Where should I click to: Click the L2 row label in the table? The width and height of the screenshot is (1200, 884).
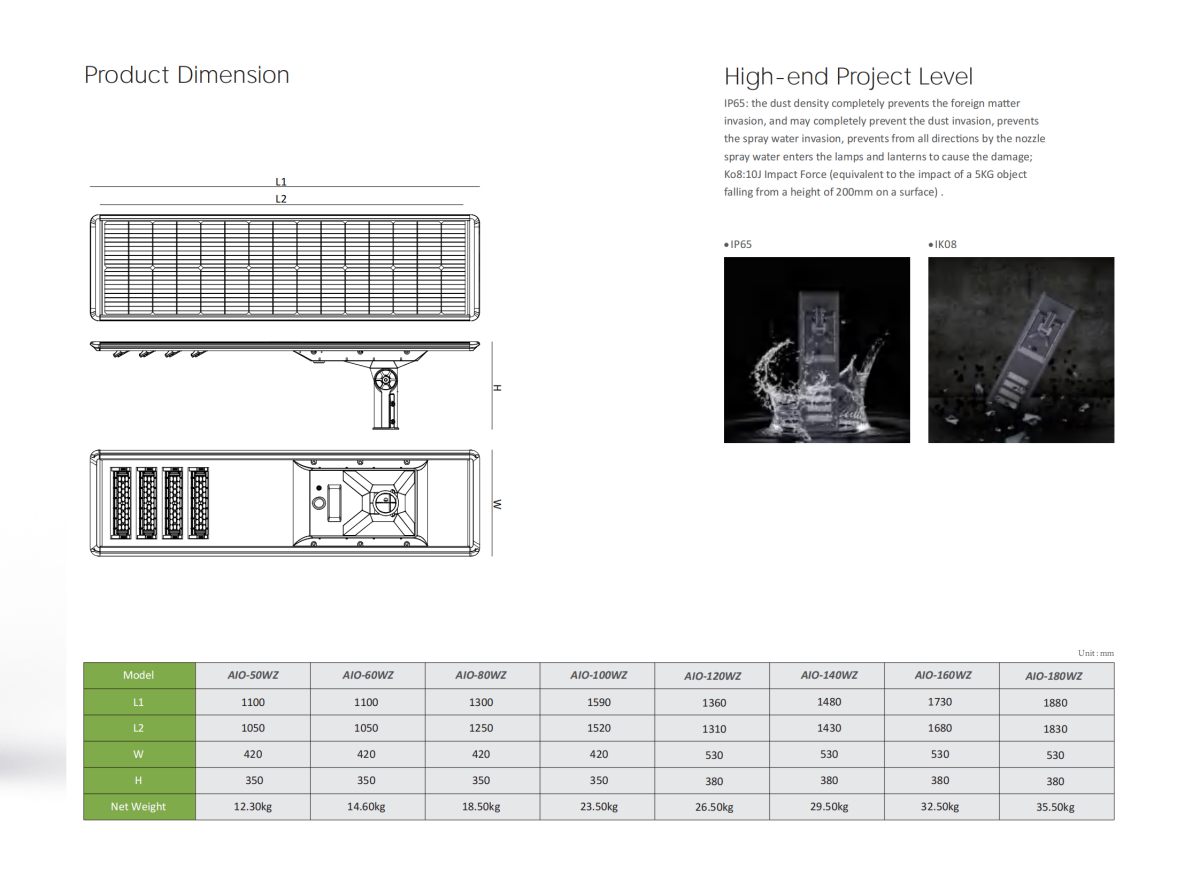[x=139, y=728]
